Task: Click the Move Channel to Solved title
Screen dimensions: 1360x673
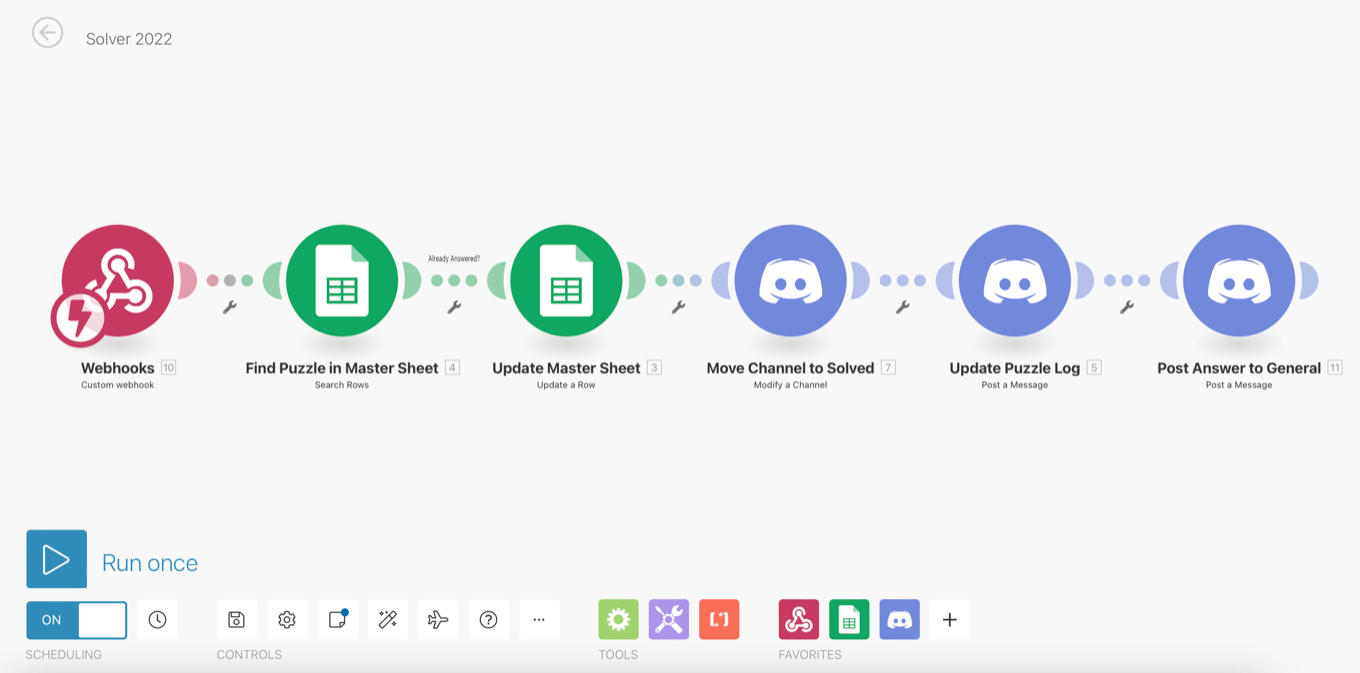Action: tap(790, 368)
